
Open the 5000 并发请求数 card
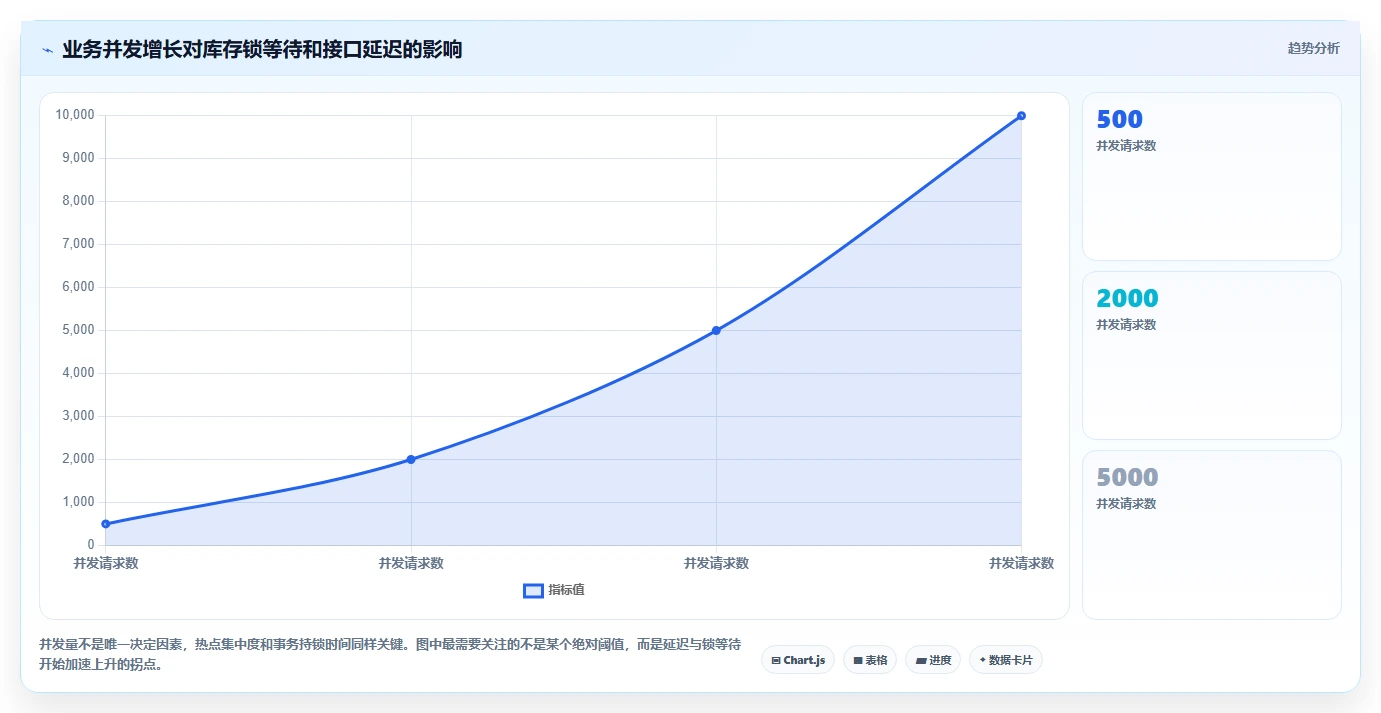point(1211,535)
